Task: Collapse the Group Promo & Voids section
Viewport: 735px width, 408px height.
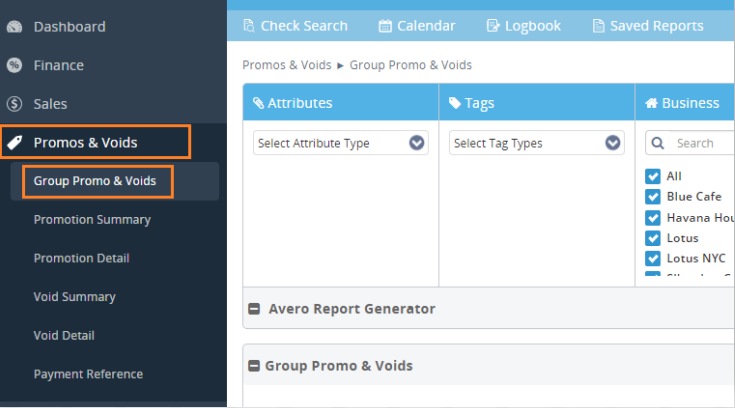Action: pos(255,366)
